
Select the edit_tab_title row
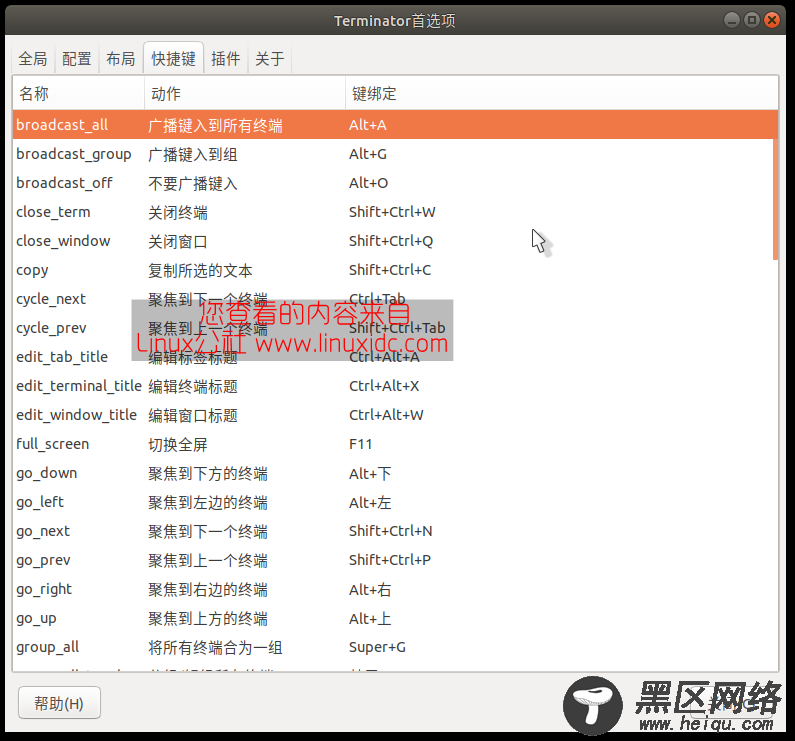pos(395,357)
